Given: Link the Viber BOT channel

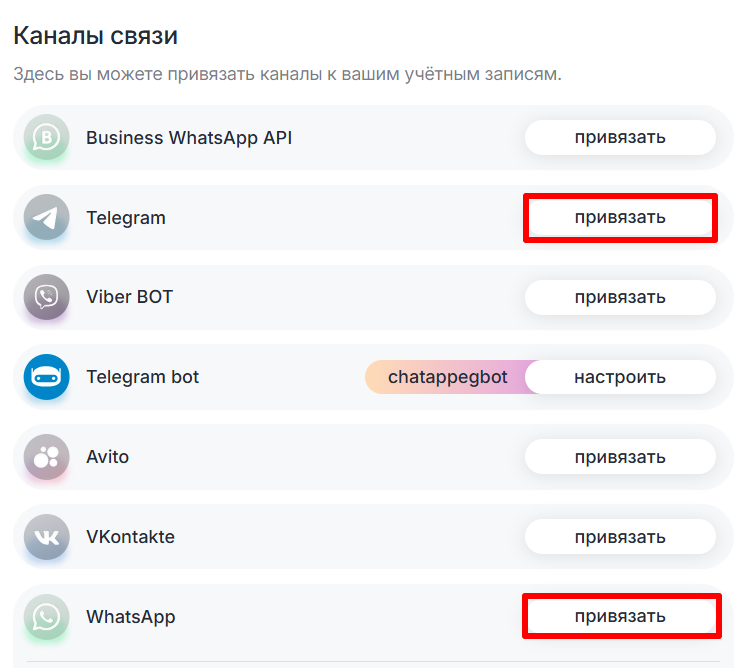Looking at the screenshot, I should (620, 297).
